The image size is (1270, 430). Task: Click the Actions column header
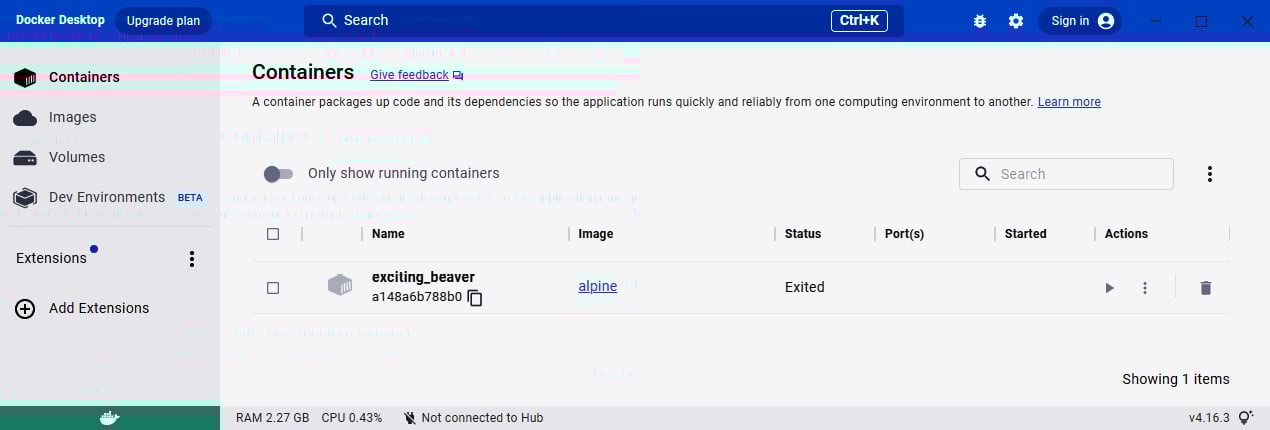[1126, 234]
